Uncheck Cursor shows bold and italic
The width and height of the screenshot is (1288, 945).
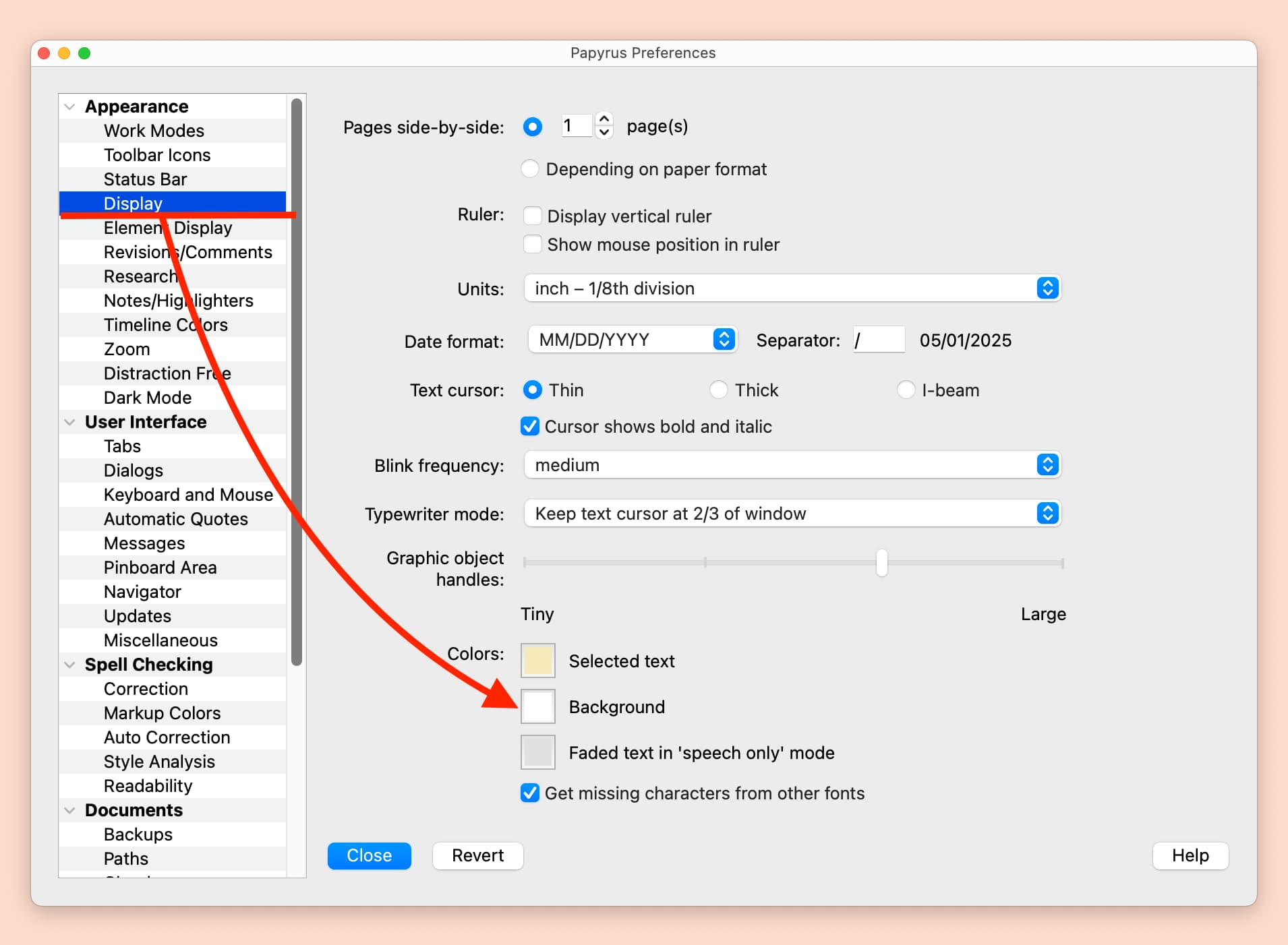point(530,426)
